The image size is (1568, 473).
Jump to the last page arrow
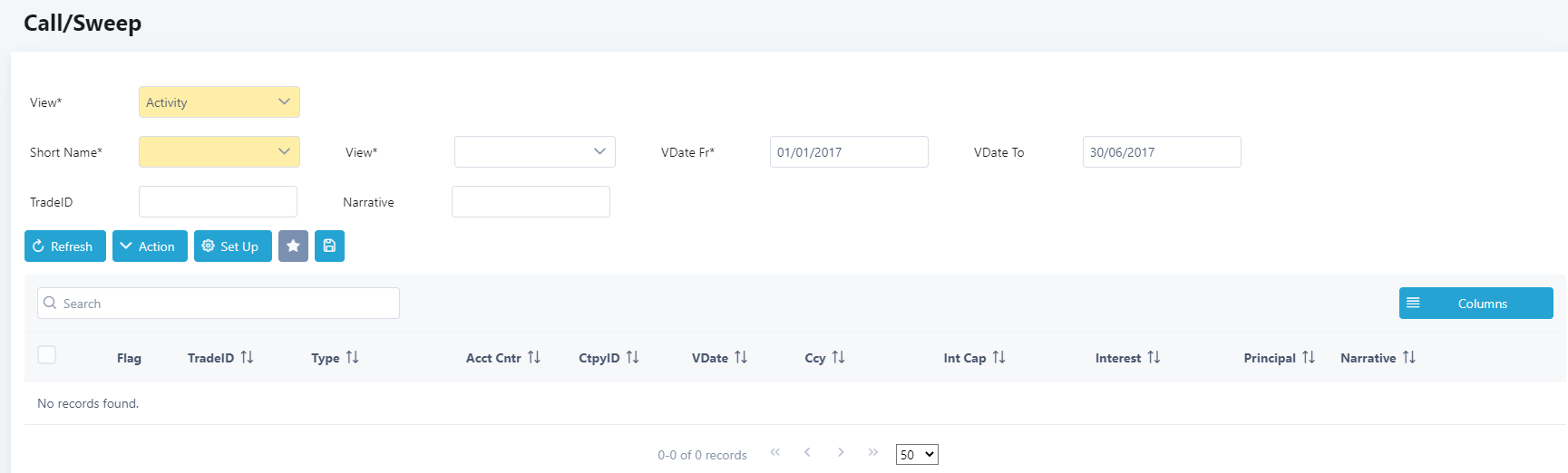872,452
